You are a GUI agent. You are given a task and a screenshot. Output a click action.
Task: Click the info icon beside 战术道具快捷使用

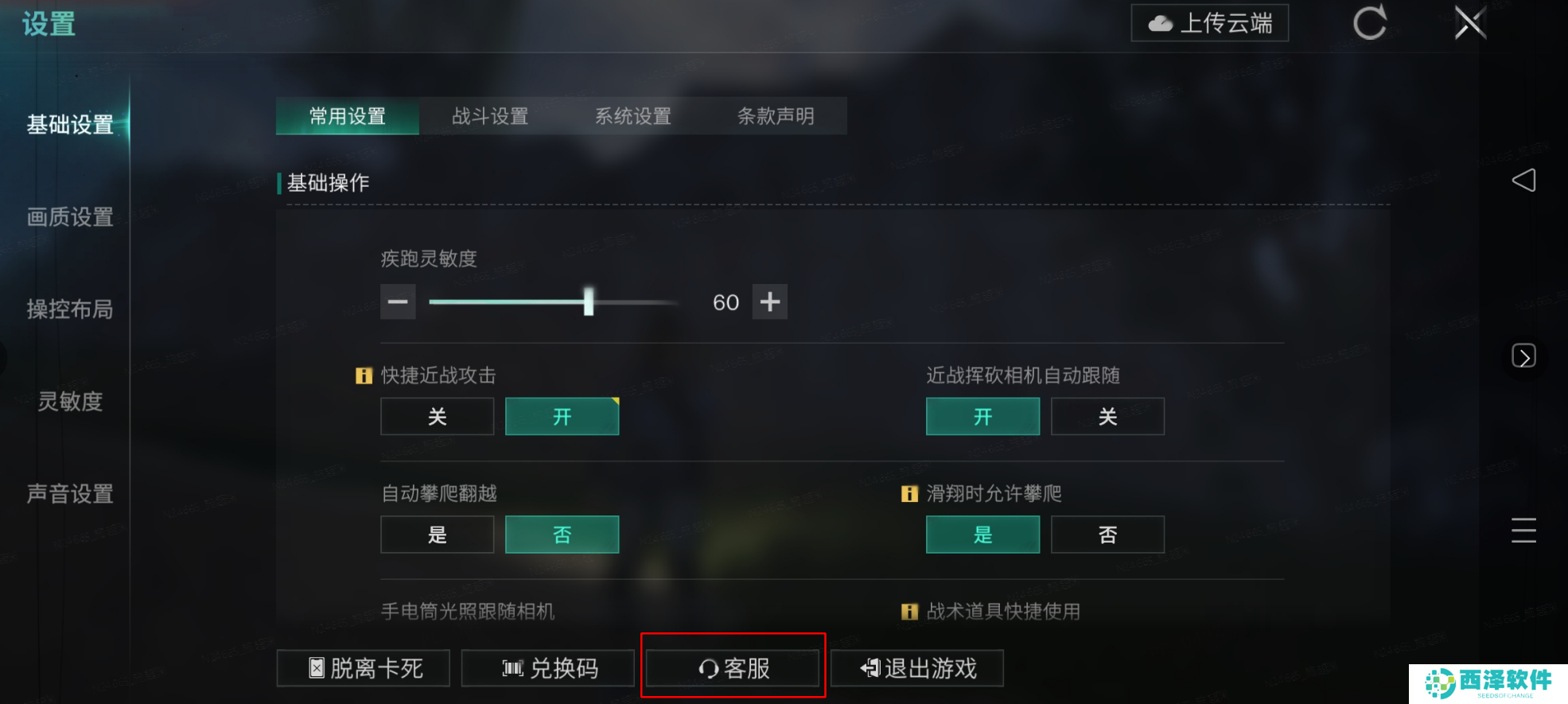[909, 612]
